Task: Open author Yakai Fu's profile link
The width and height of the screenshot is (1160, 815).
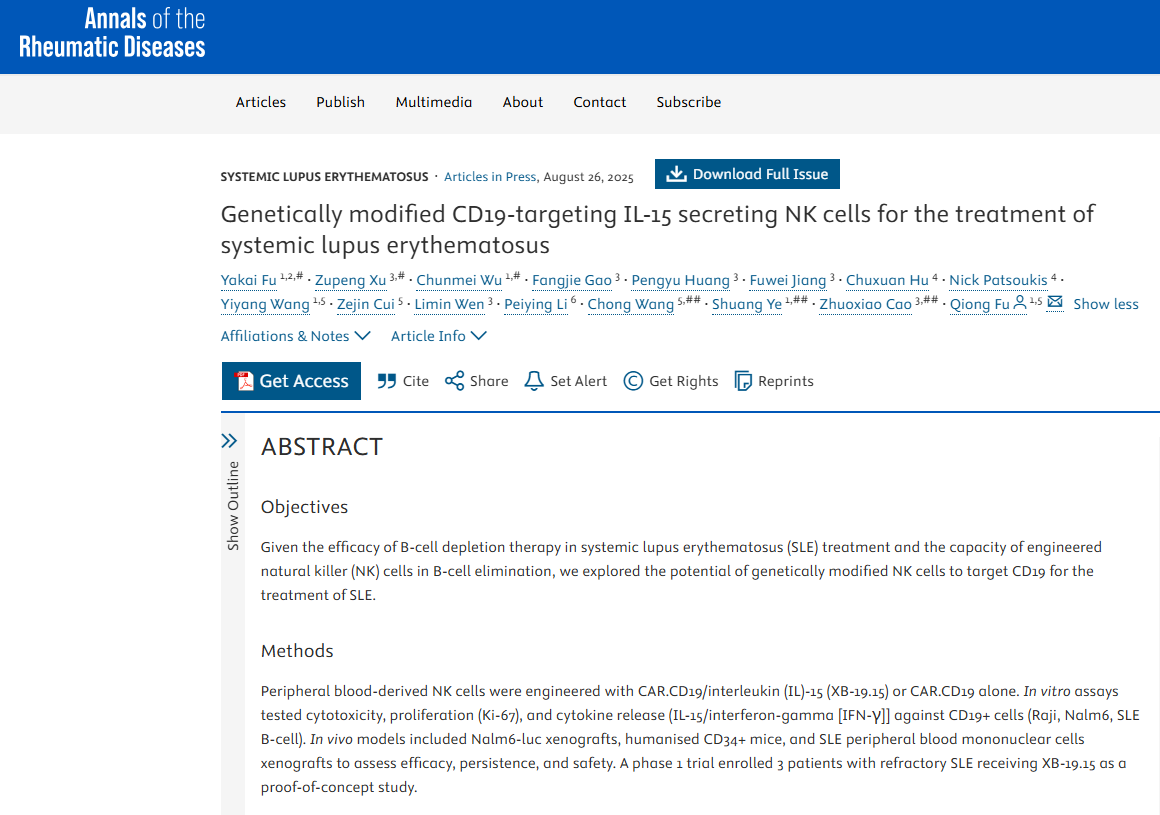Action: [x=248, y=280]
